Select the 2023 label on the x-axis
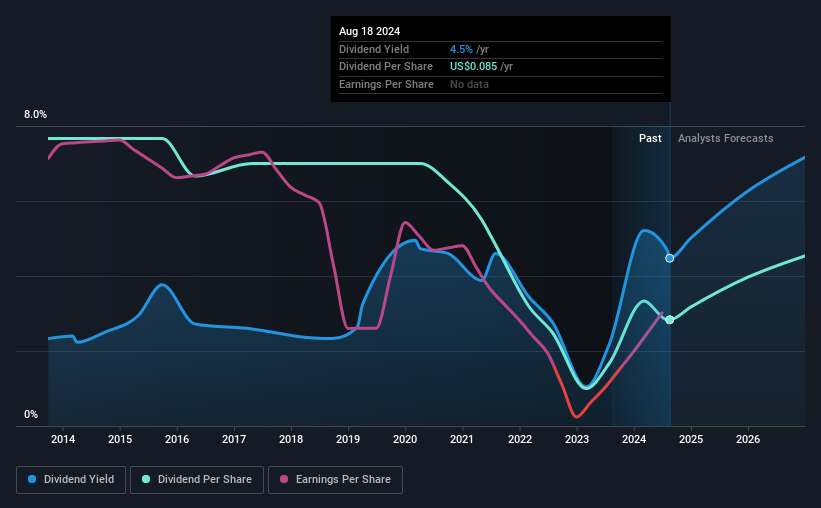Screen dimensions: 821x508 tap(577, 439)
